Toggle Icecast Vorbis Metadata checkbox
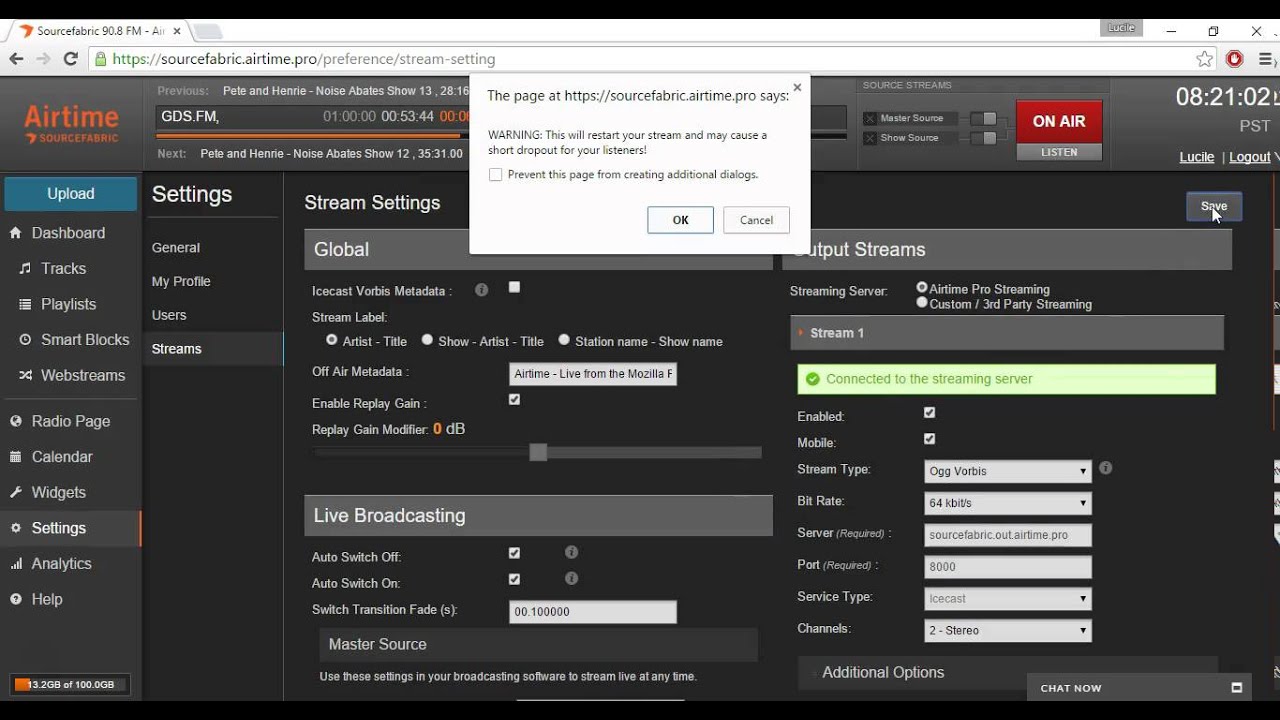The image size is (1280, 720). pyautogui.click(x=514, y=287)
